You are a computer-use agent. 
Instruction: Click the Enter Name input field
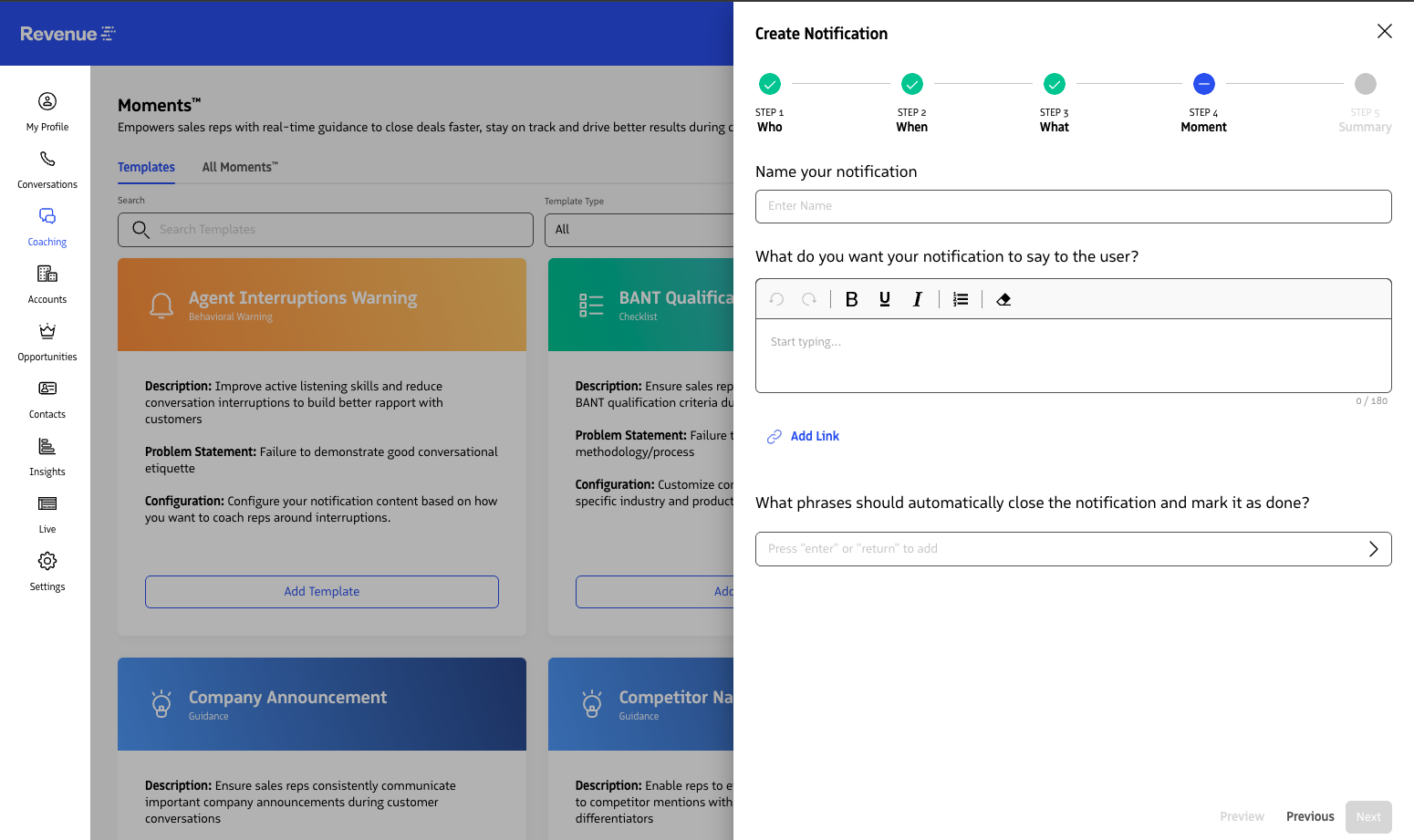tap(1073, 206)
